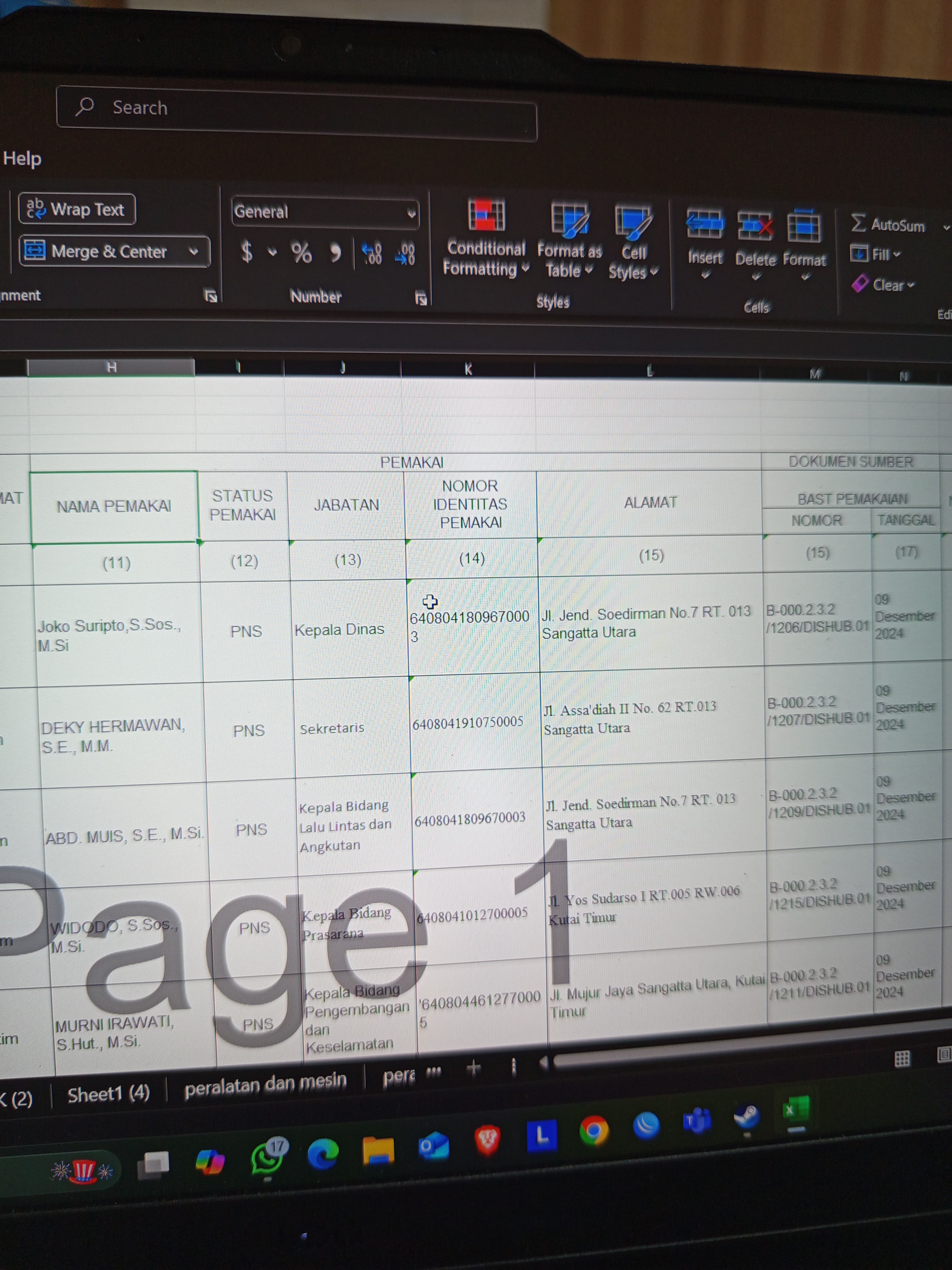The width and height of the screenshot is (952, 1270).
Task: Click the AutoSum button
Action: [x=889, y=224]
